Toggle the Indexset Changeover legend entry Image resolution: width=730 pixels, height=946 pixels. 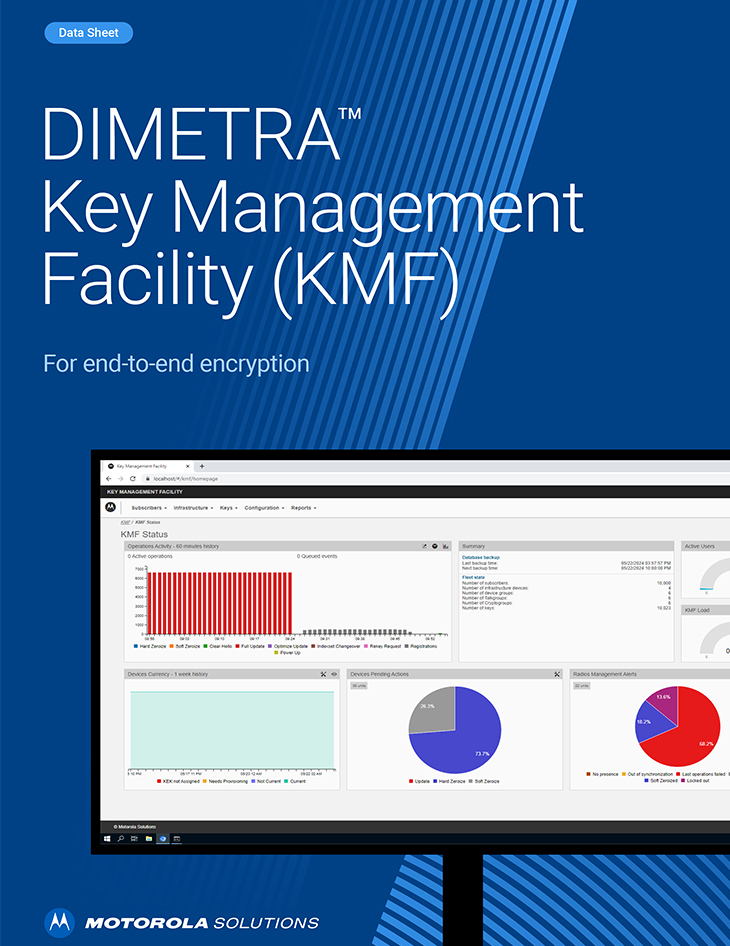click(335, 646)
